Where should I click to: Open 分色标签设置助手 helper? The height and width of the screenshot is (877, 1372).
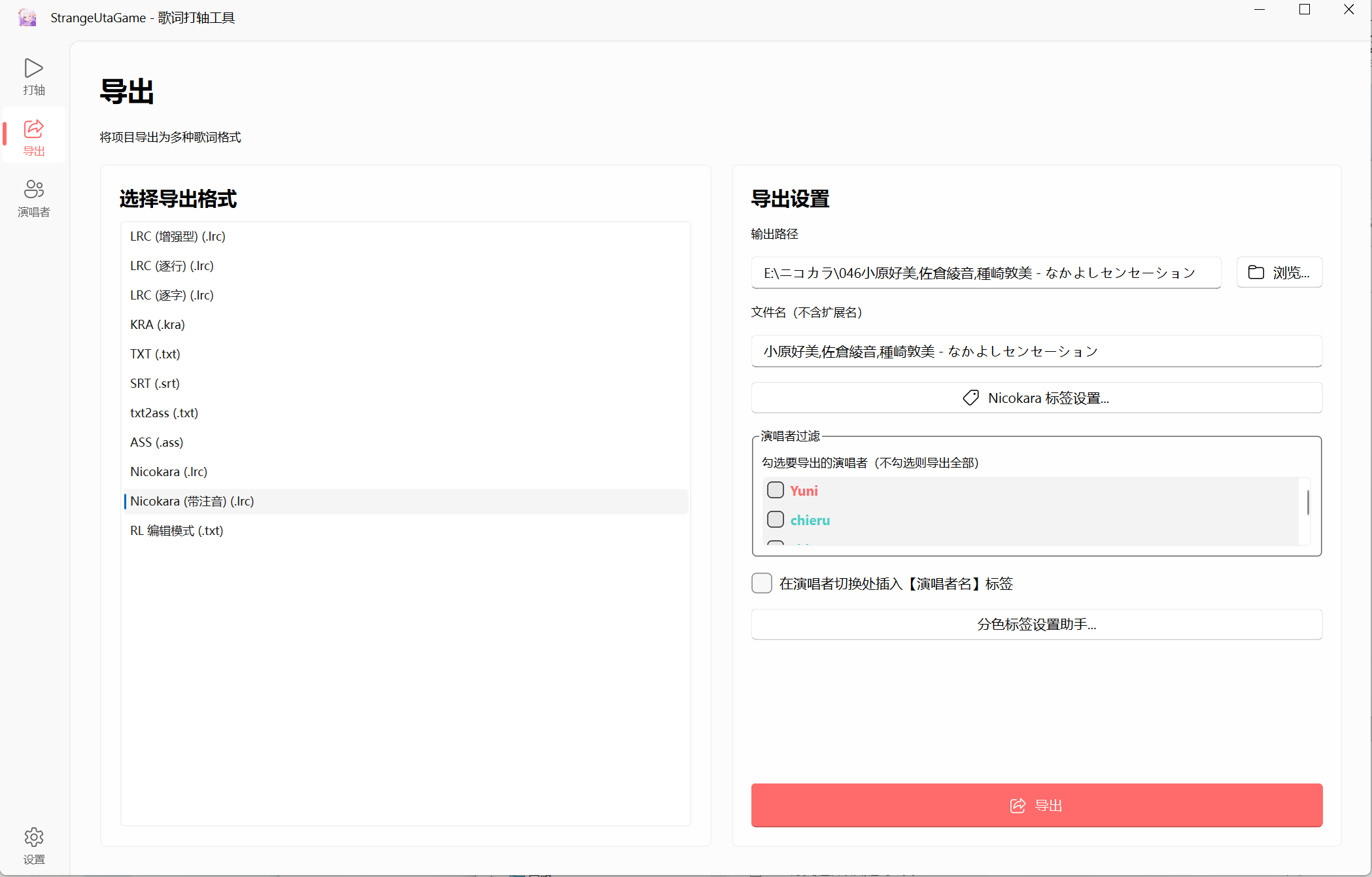click(1037, 624)
